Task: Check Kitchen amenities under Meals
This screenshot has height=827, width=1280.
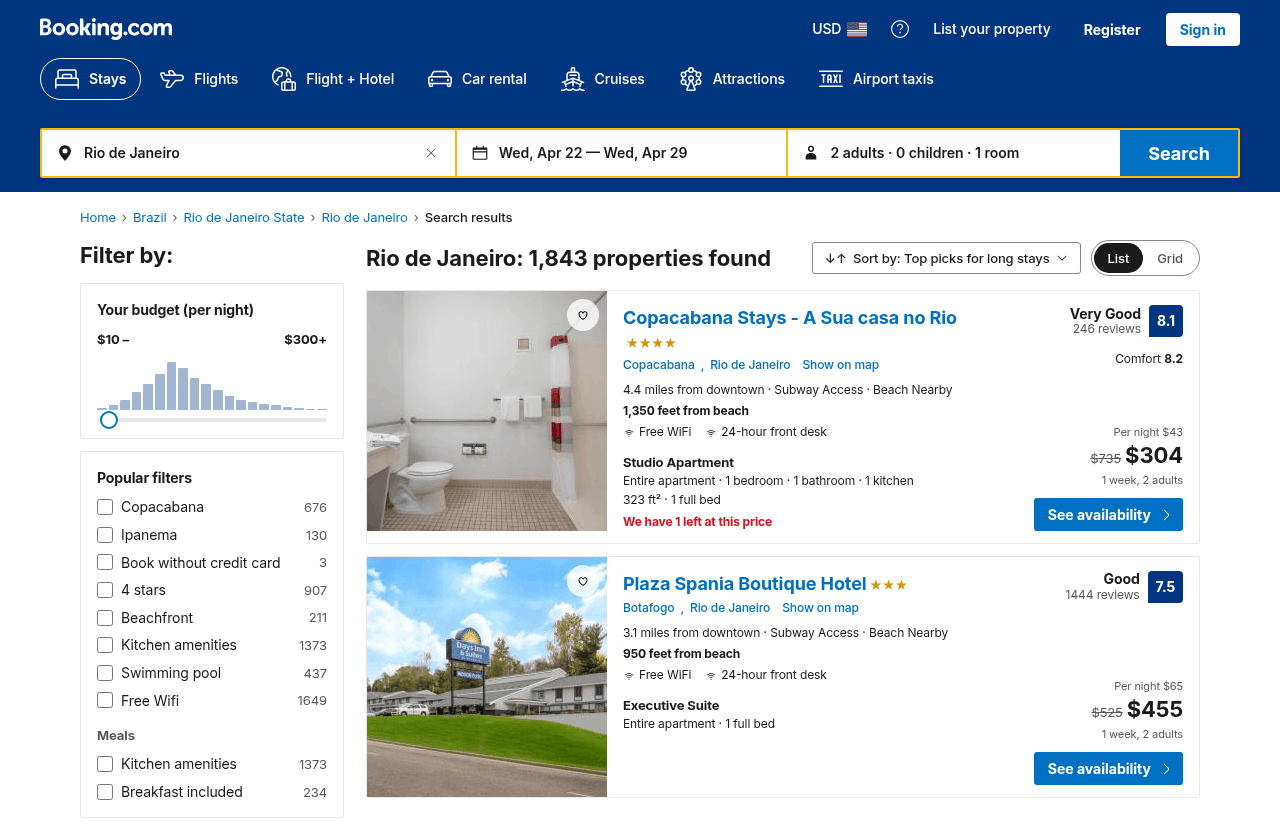Action: pos(105,764)
